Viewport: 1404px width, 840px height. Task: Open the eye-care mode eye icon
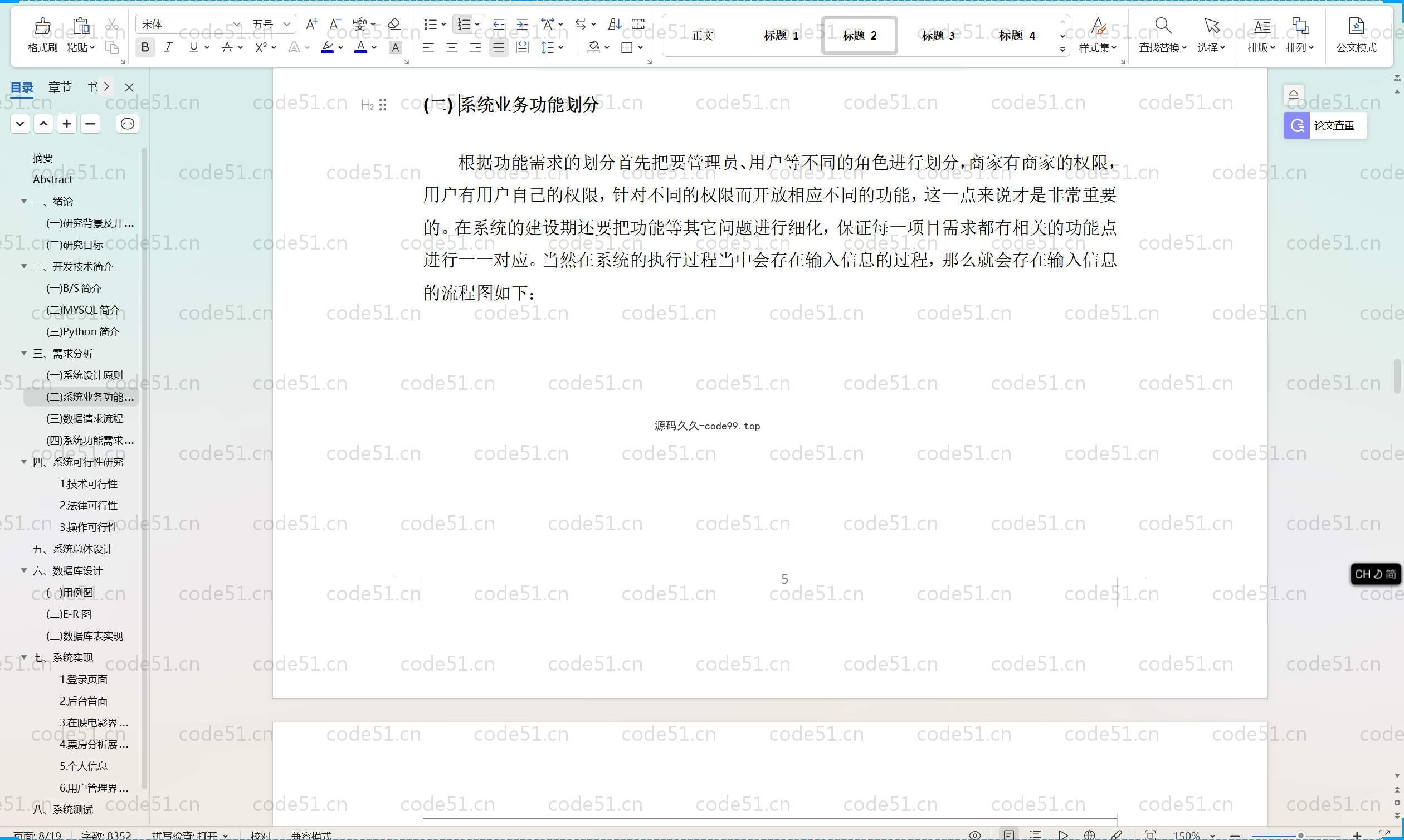(975, 835)
